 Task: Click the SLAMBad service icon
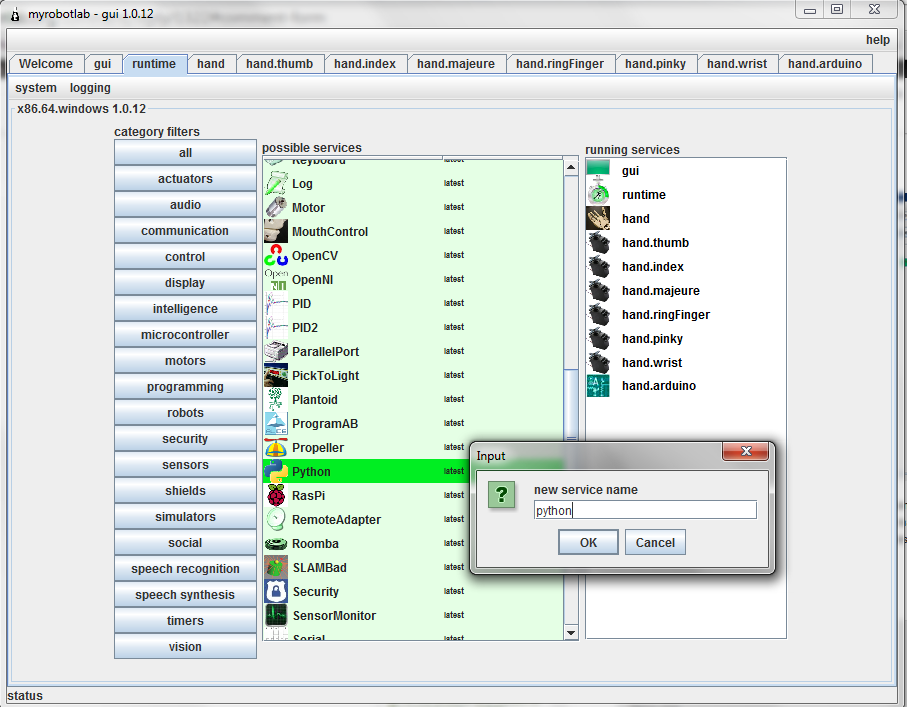pyautogui.click(x=276, y=568)
